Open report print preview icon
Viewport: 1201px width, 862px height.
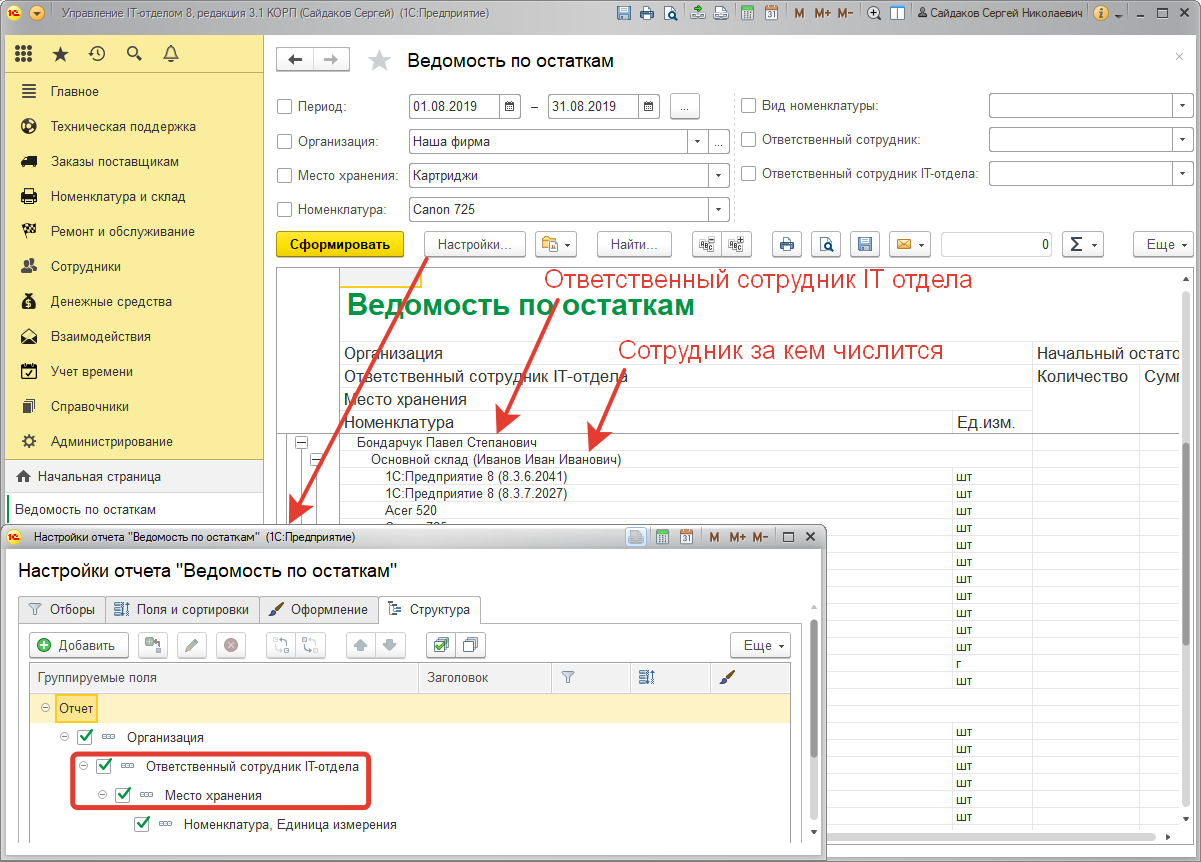tap(826, 244)
